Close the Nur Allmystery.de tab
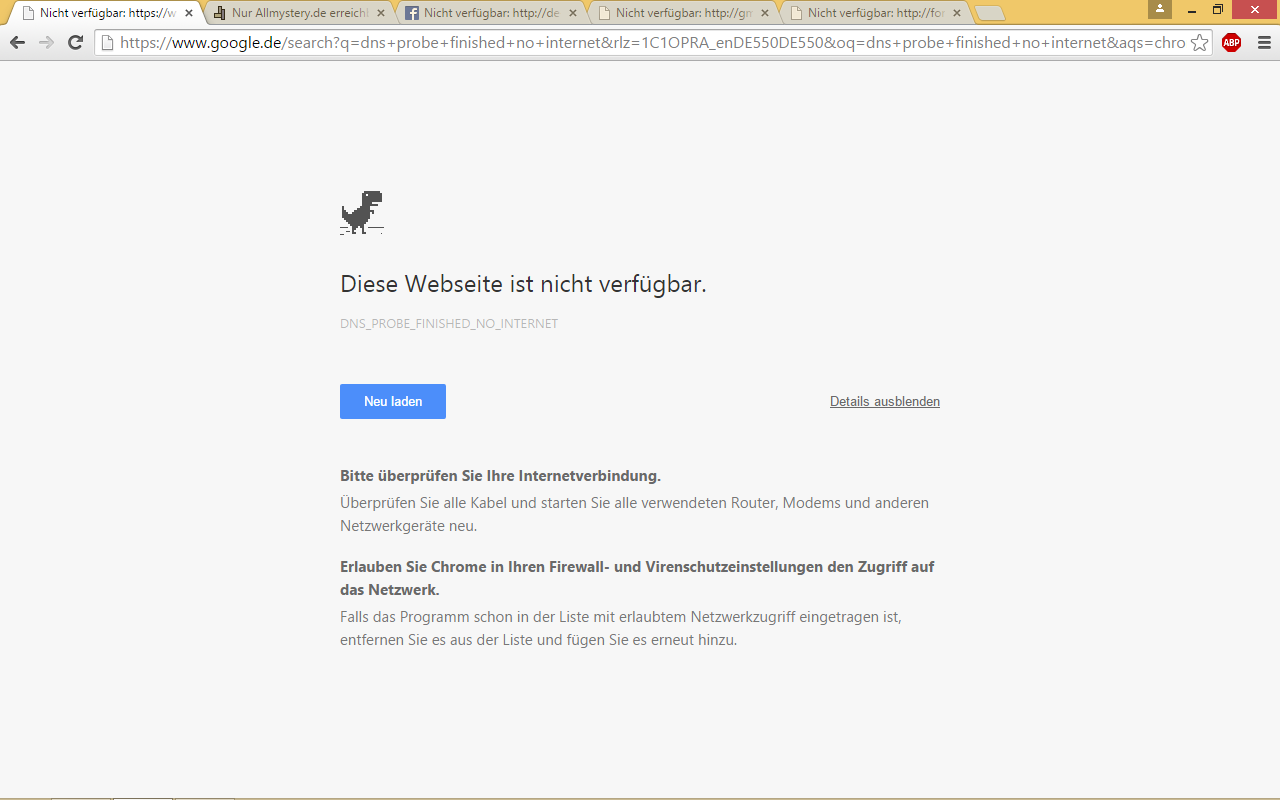 pyautogui.click(x=381, y=14)
